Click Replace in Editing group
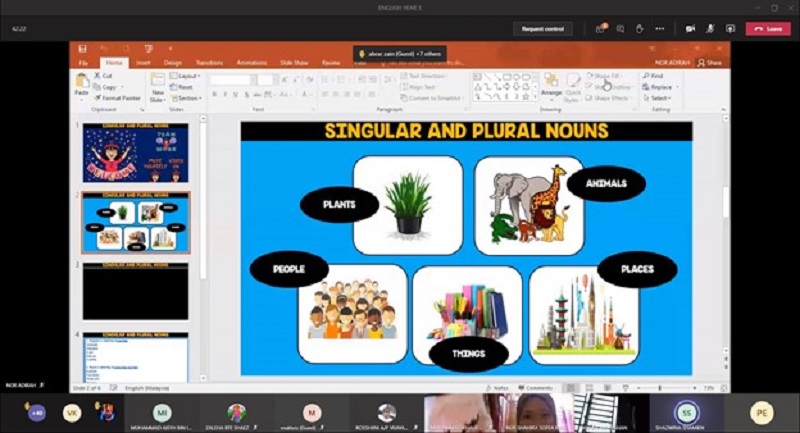Viewport: 800px width, 433px height. tap(661, 87)
